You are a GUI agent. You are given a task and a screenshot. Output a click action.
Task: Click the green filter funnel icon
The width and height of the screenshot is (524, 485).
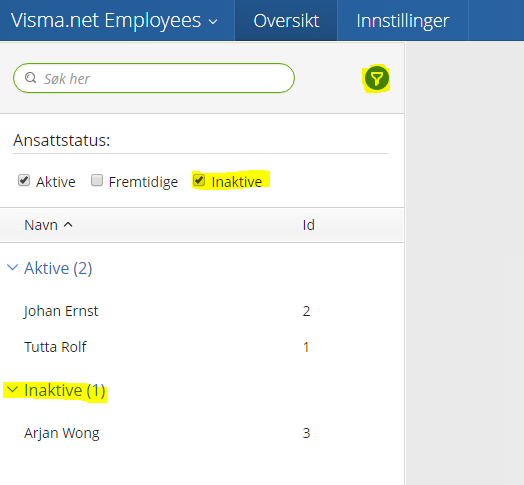point(377,79)
